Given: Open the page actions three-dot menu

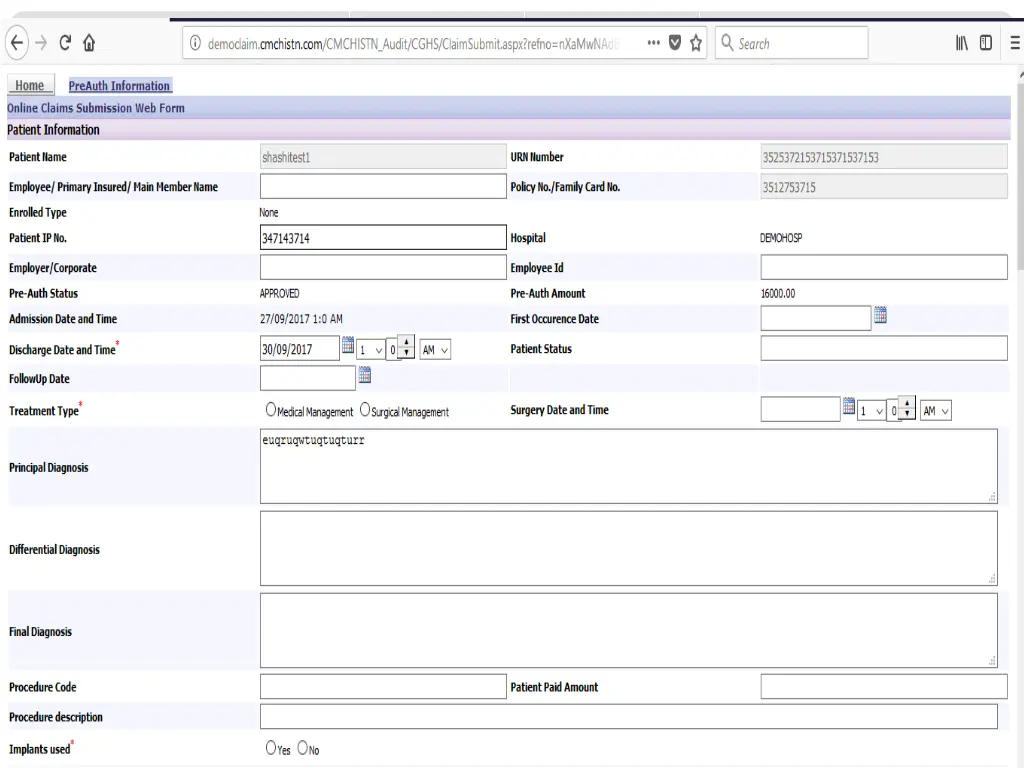Looking at the screenshot, I should (653, 43).
